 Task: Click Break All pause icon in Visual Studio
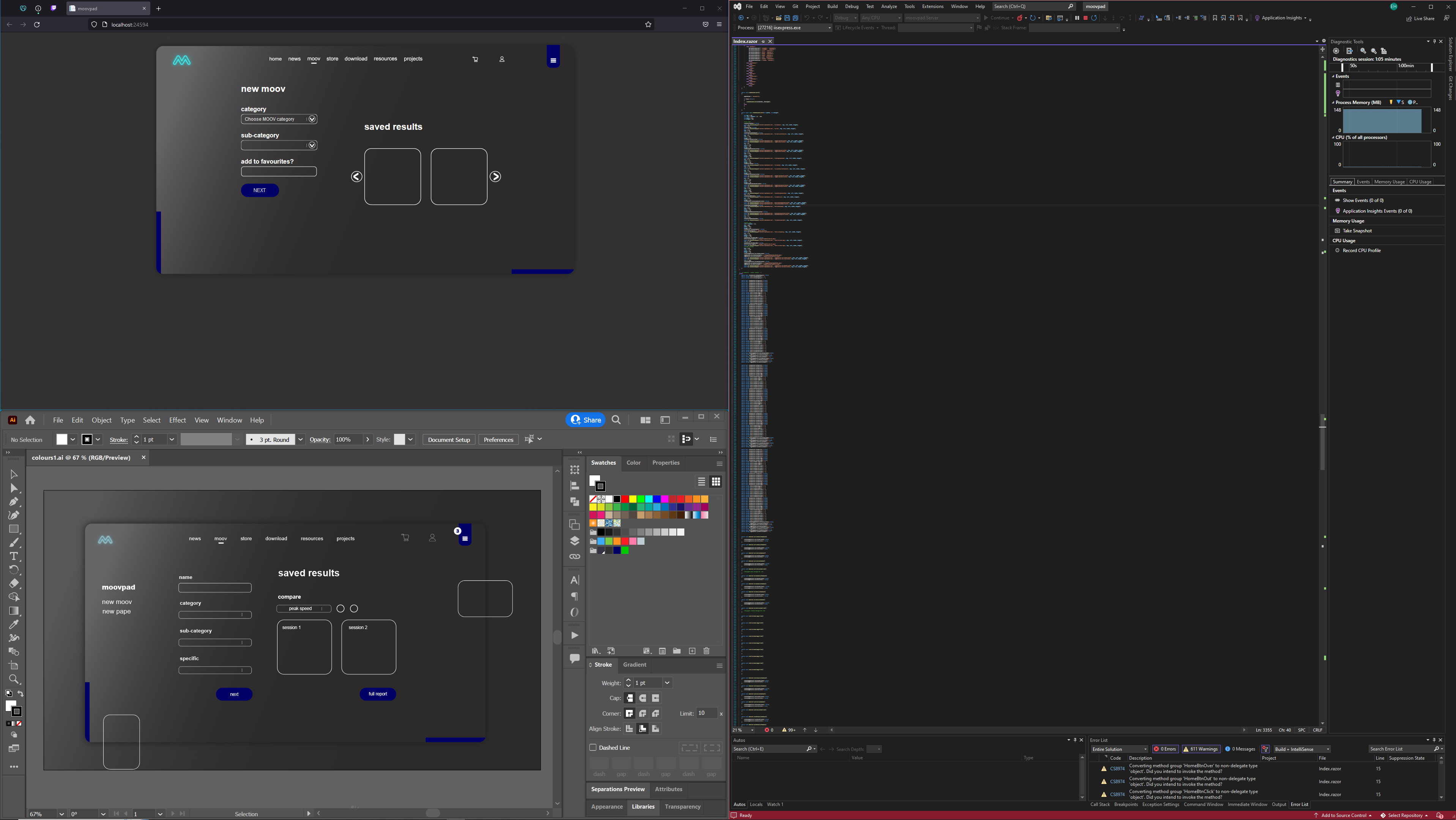[1077, 18]
